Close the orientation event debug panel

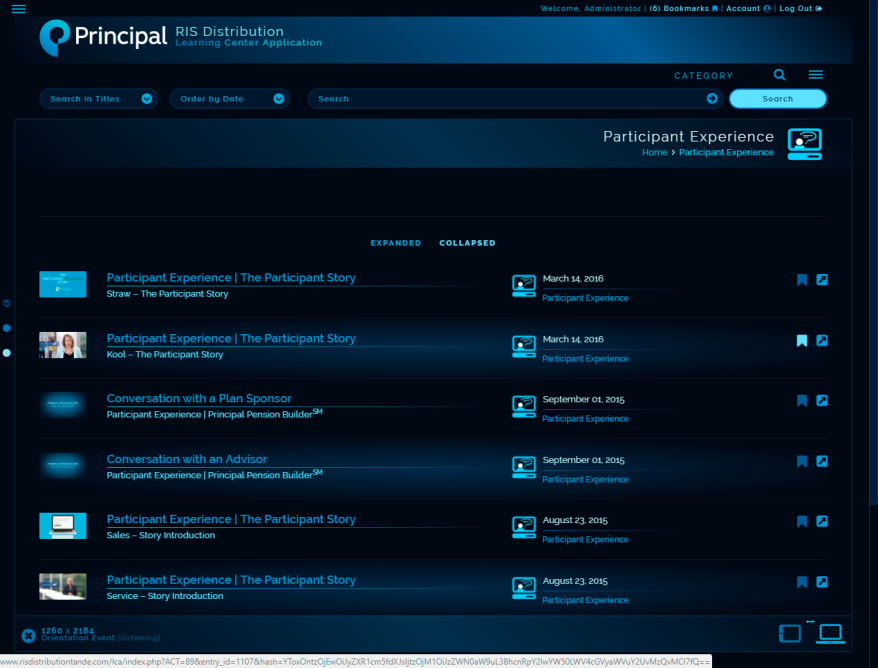pyautogui.click(x=29, y=636)
